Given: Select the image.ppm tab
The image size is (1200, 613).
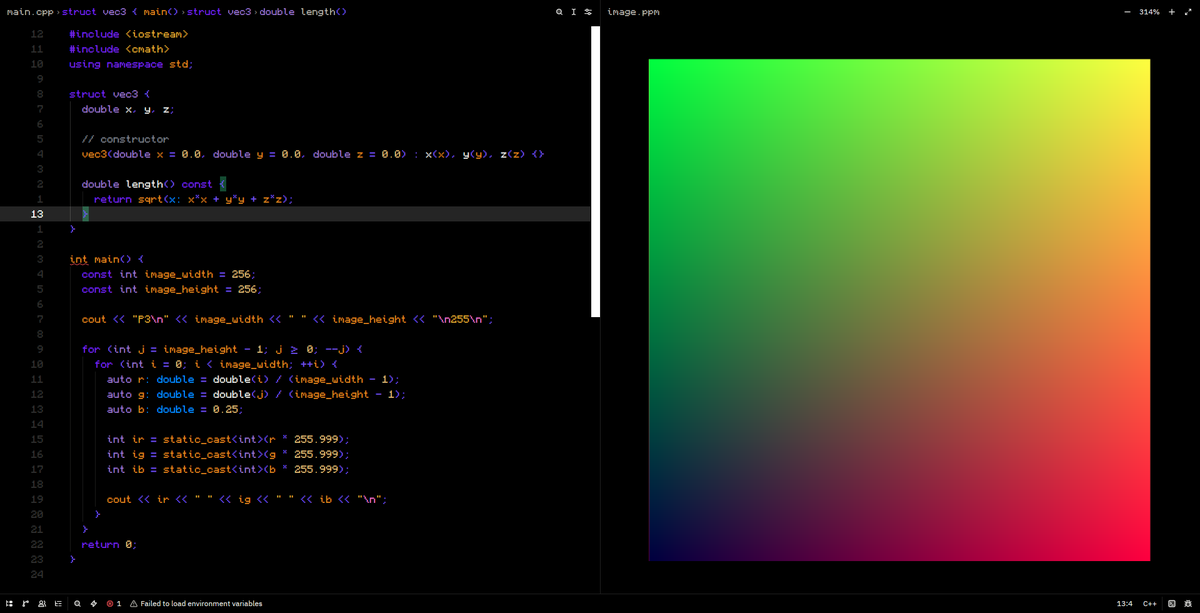Looking at the screenshot, I should click(x=633, y=12).
